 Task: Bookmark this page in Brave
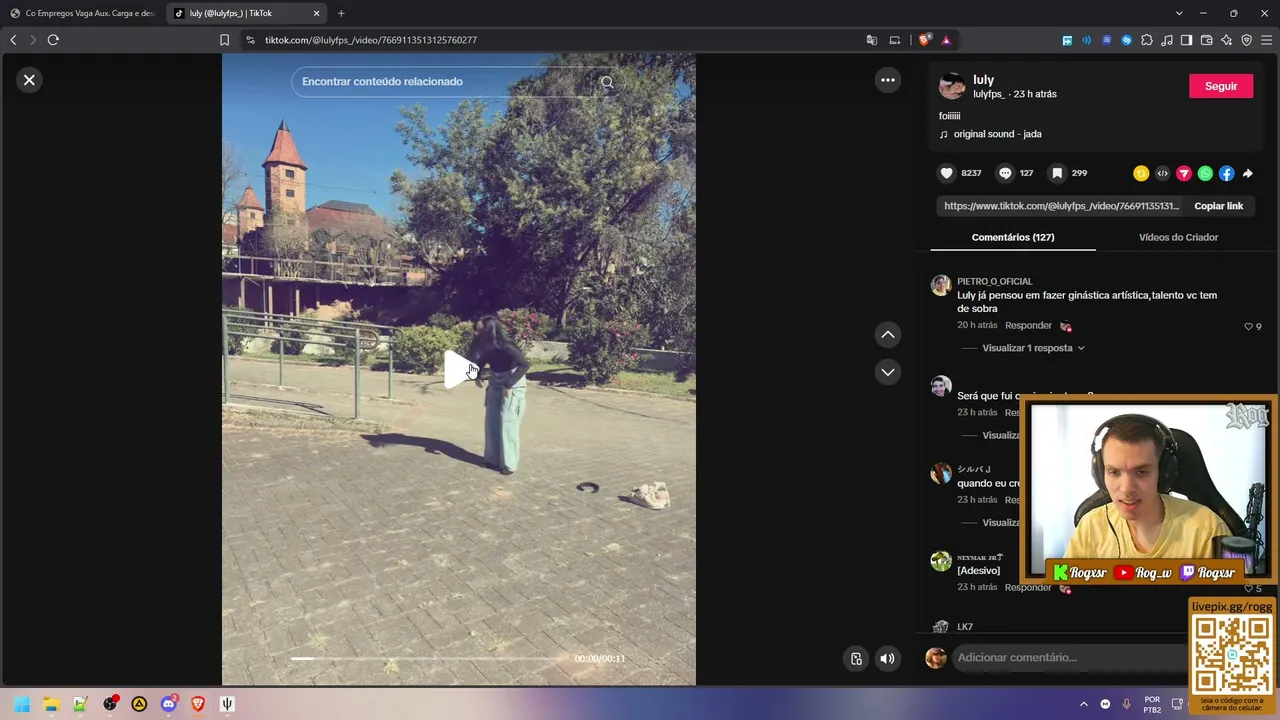pyautogui.click(x=224, y=40)
